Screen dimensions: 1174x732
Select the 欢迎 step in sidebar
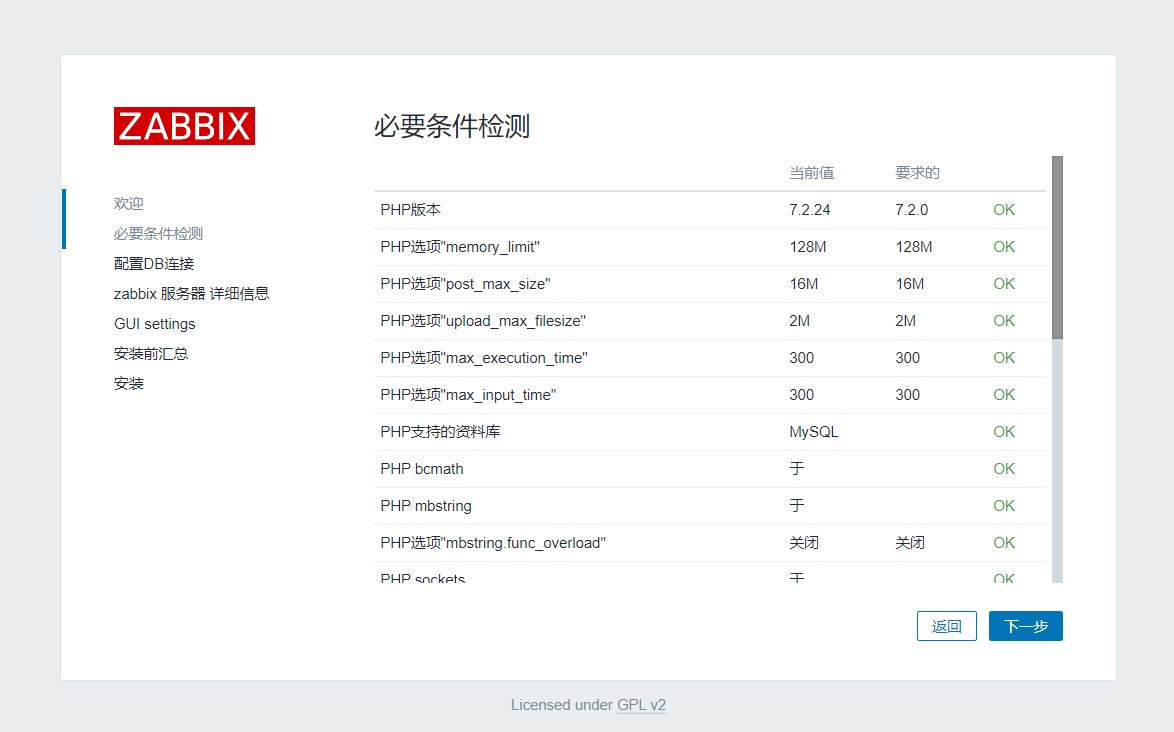point(128,204)
